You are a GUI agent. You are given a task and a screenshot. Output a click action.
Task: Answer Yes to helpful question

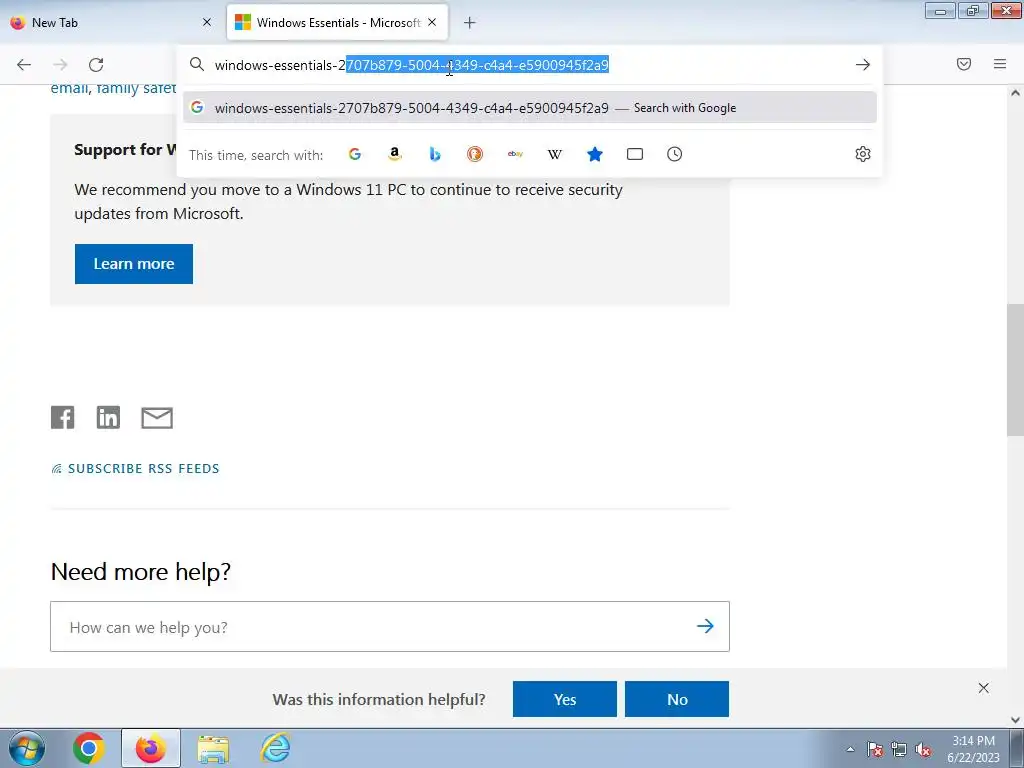pyautogui.click(x=565, y=699)
